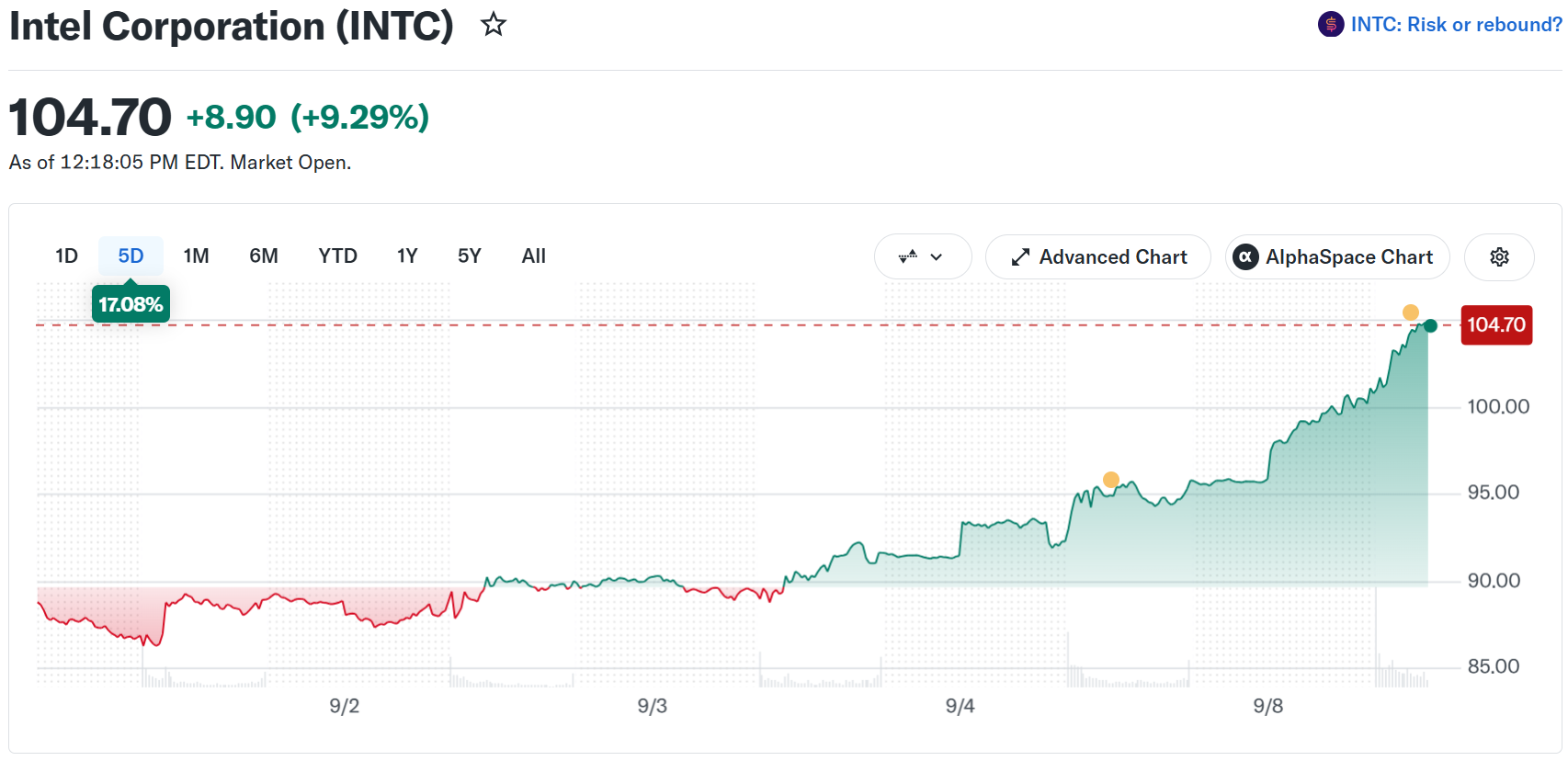Click the large 104.70 current price
The image size is (1568, 761).
tap(90, 118)
